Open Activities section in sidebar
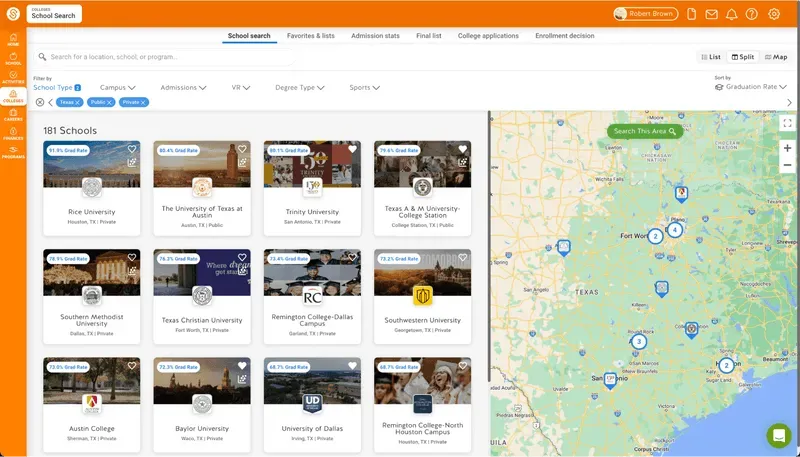 tap(13, 78)
